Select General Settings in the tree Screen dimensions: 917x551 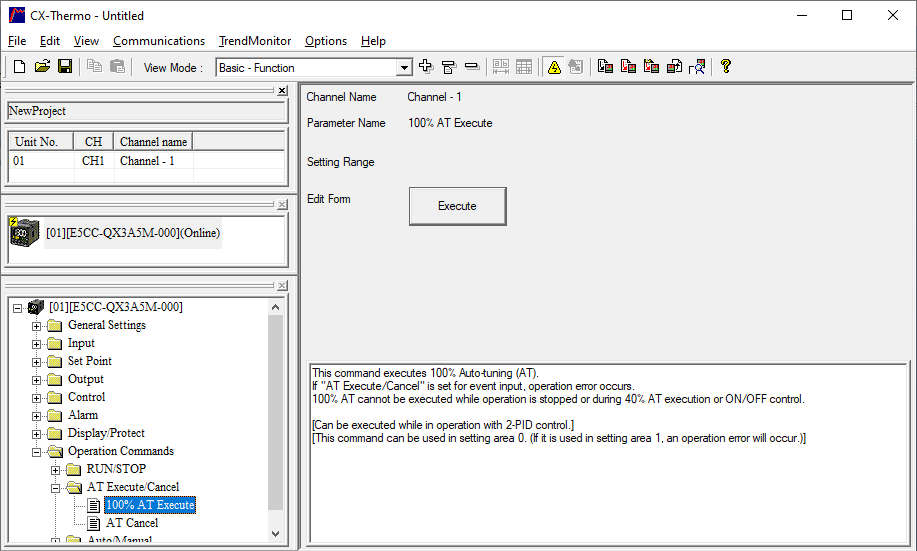click(x=106, y=325)
